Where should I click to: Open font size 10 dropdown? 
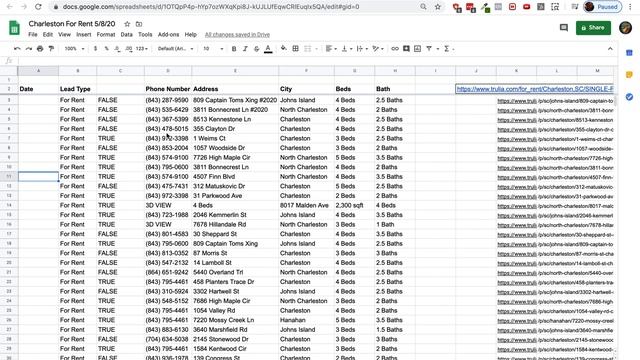tap(213, 49)
